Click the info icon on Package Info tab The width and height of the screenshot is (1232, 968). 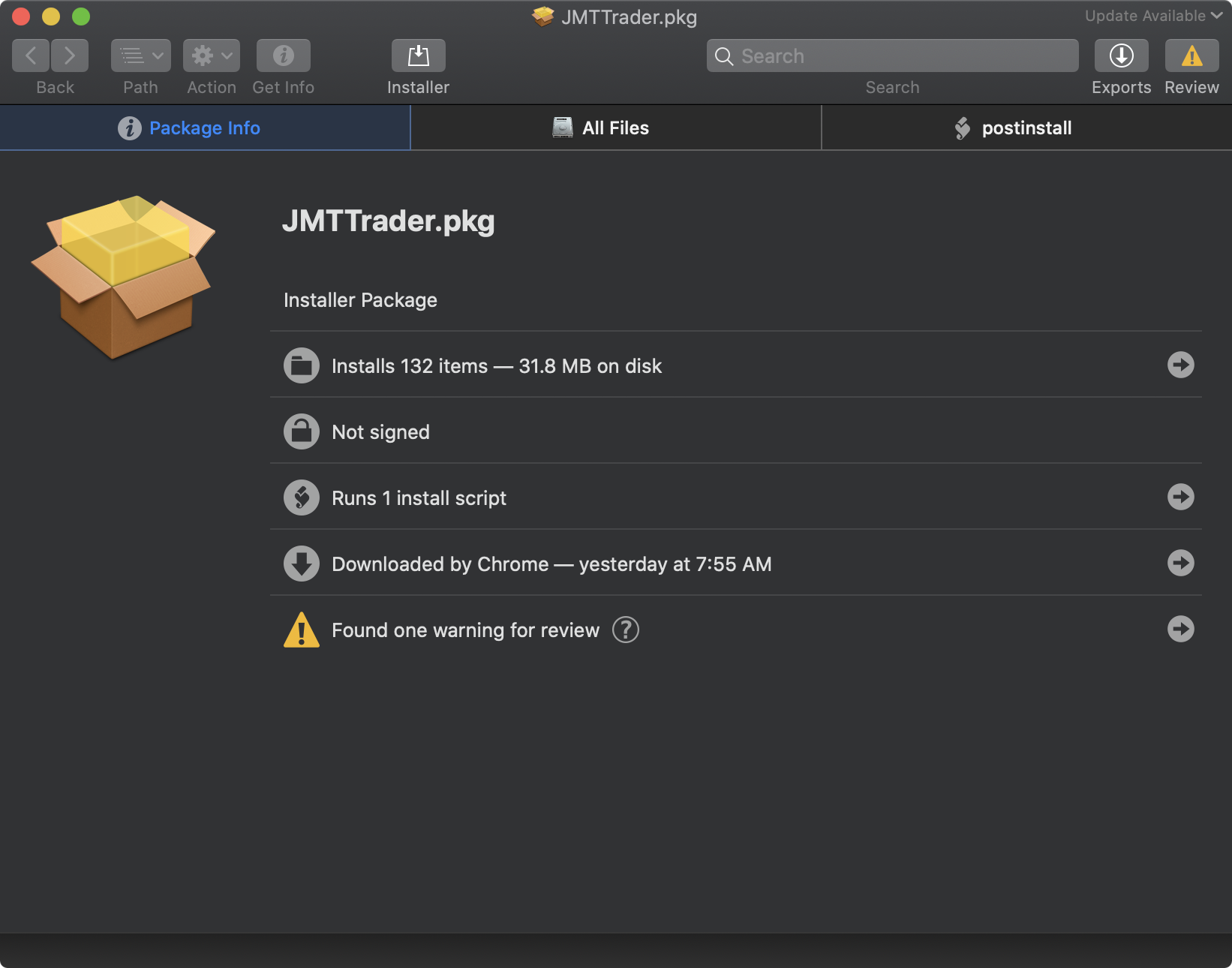(x=130, y=128)
